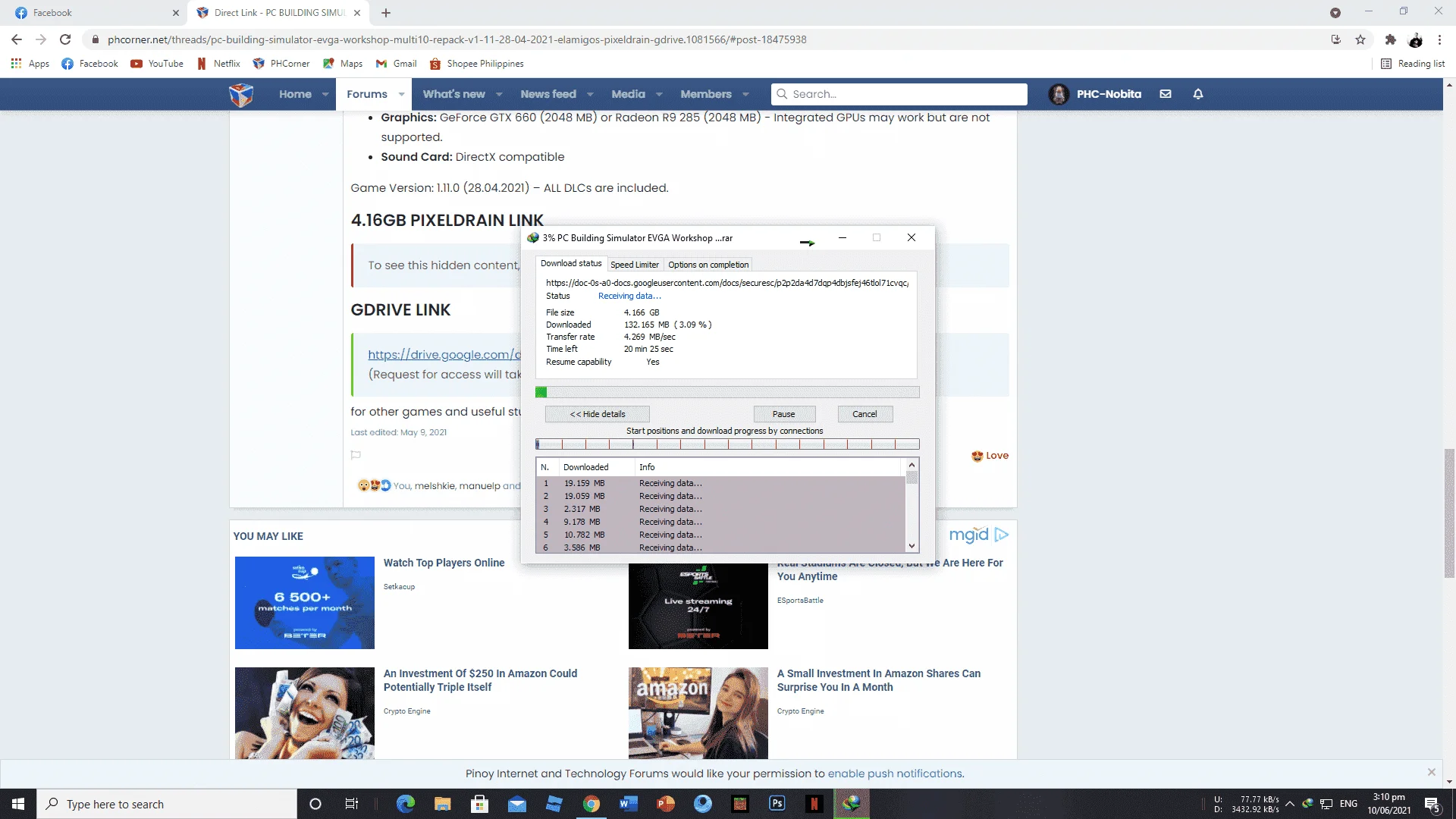The width and height of the screenshot is (1456, 819).
Task: Click Hide details button
Action: click(598, 414)
